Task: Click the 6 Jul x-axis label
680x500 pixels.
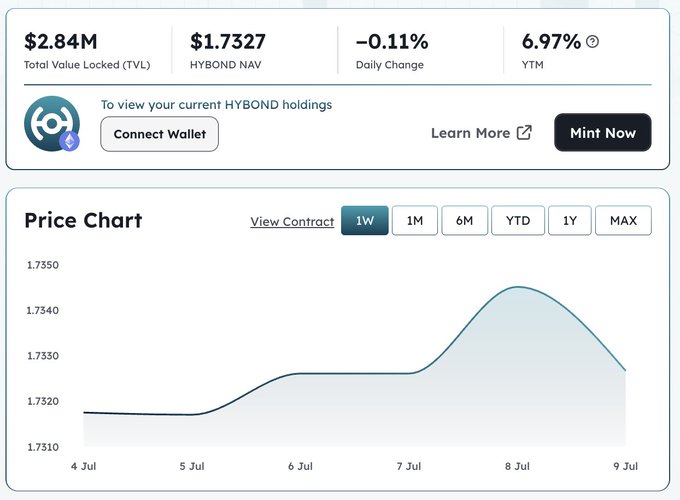Action: click(300, 466)
